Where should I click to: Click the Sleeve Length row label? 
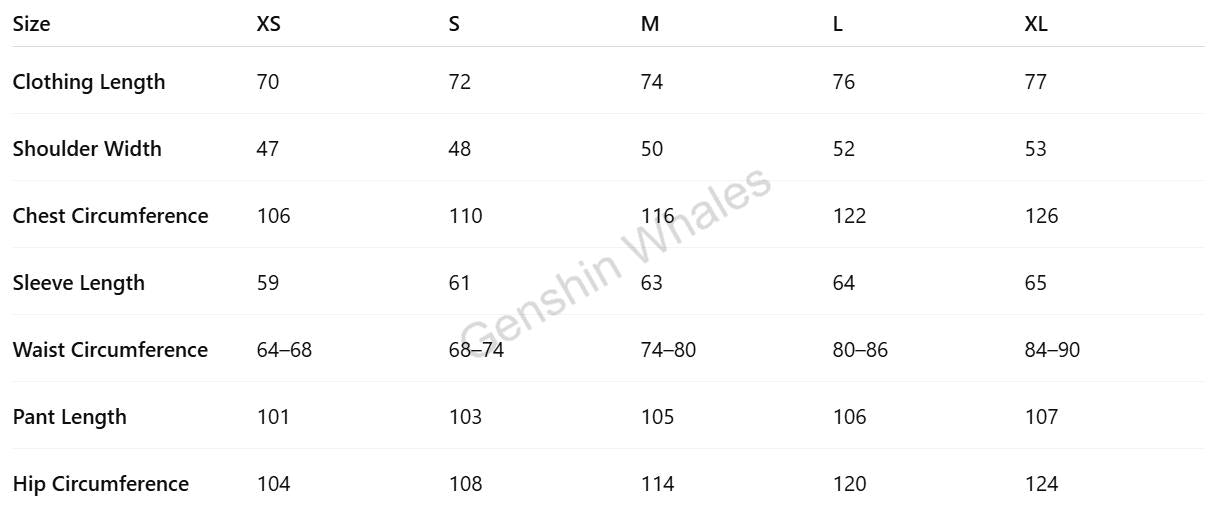coord(79,283)
